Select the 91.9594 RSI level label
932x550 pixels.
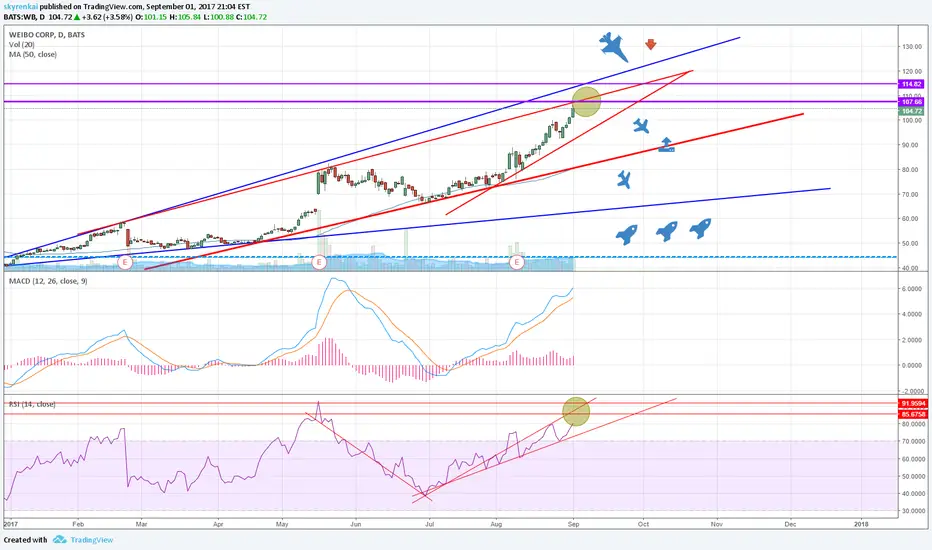click(913, 404)
